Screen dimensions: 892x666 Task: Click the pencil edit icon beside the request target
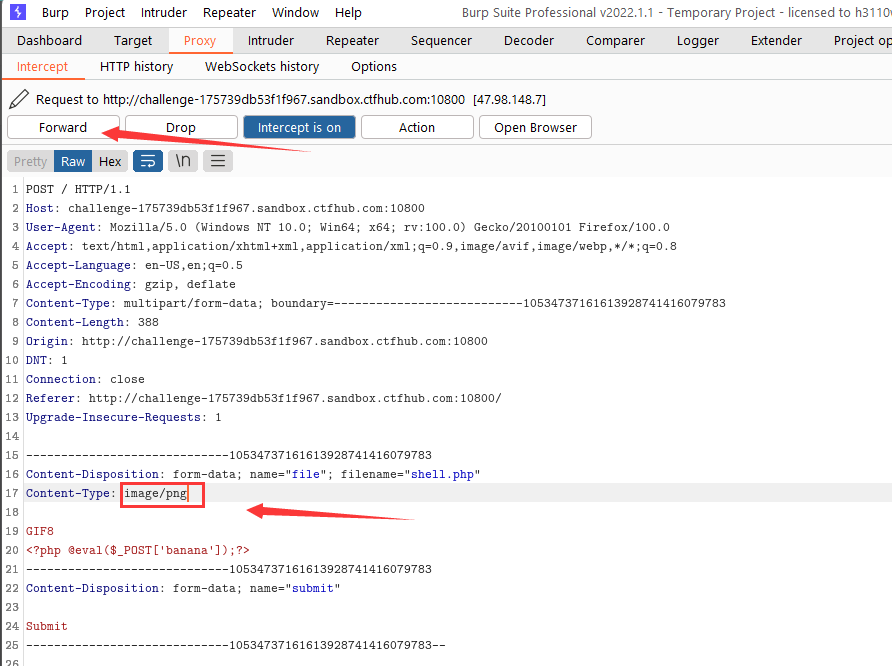coord(19,99)
